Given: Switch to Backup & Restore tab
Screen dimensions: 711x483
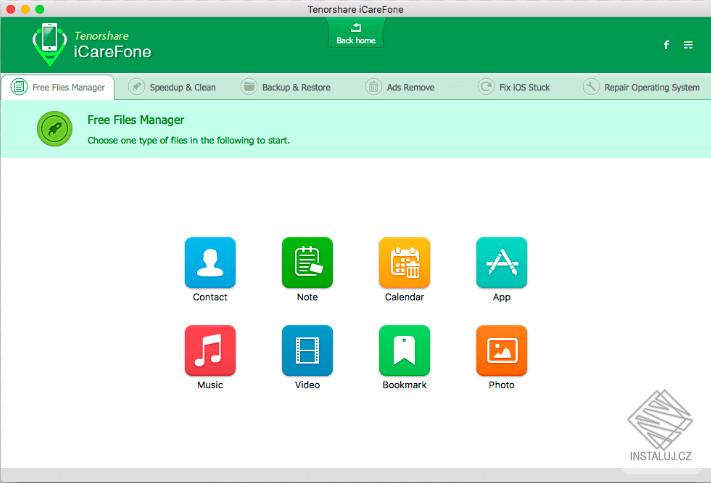Looking at the screenshot, I should pos(286,87).
